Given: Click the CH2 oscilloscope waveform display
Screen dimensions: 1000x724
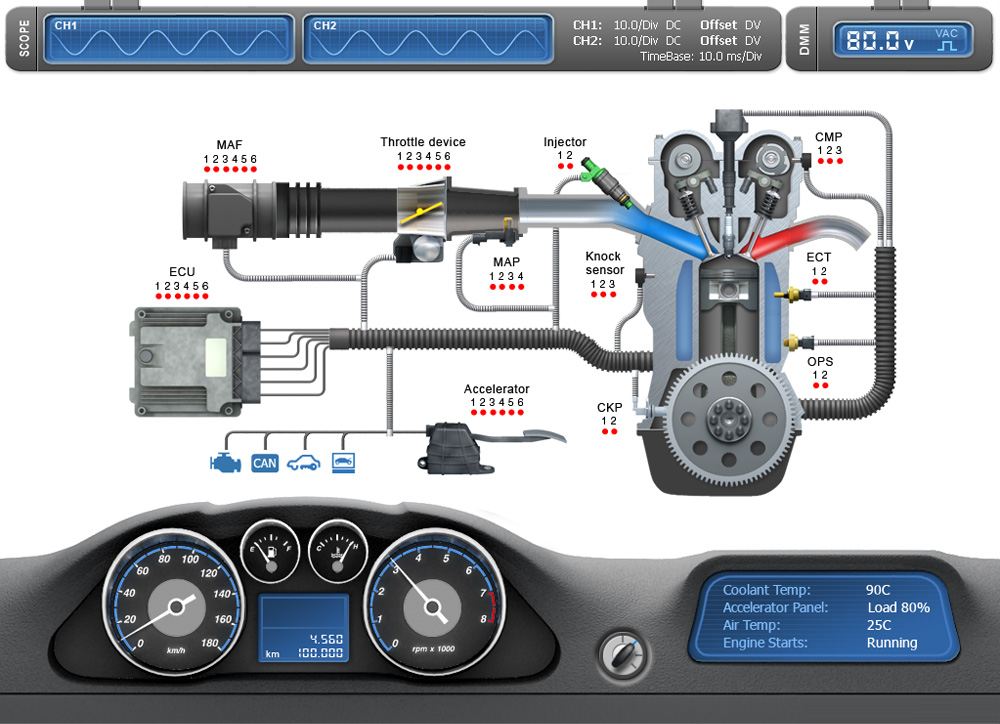Looking at the screenshot, I should [x=428, y=41].
